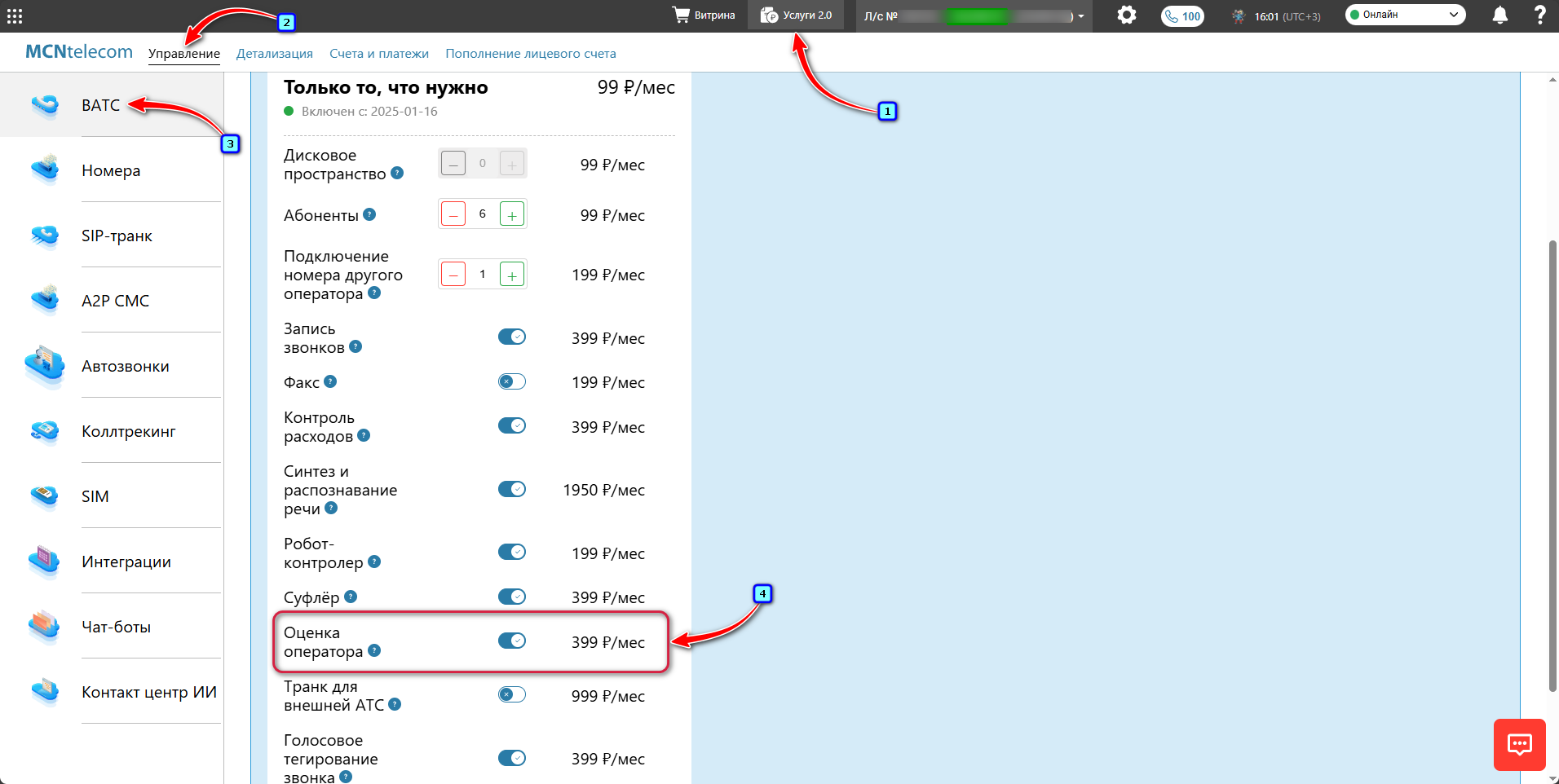Open the red chat support widget

tap(1519, 744)
